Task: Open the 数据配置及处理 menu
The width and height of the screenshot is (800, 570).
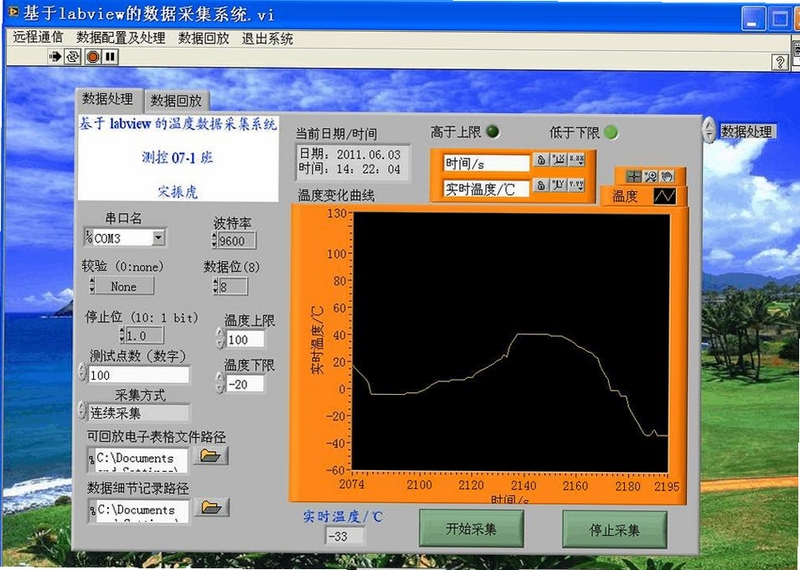Action: point(120,38)
